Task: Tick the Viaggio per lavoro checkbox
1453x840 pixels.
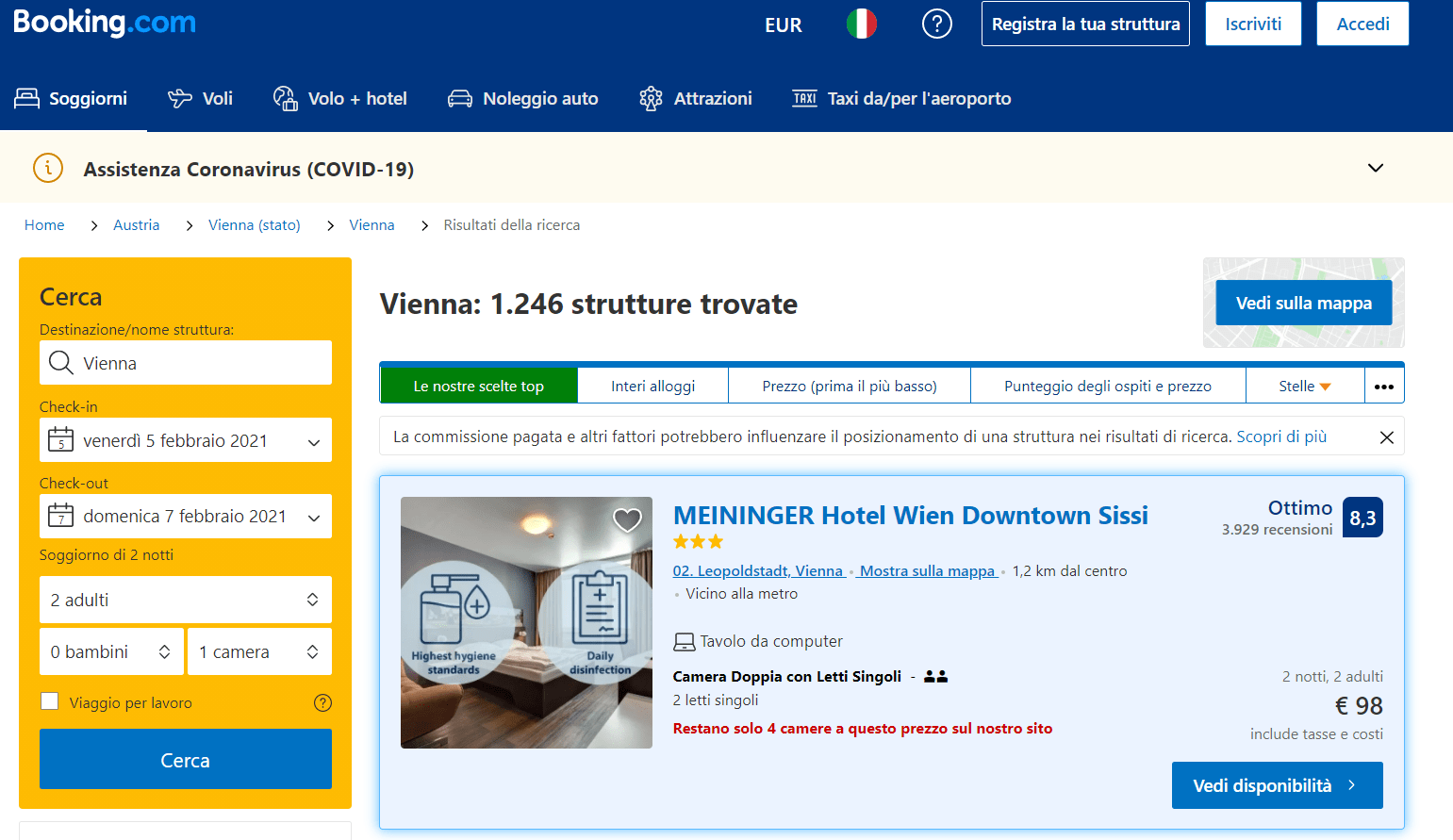Action: click(x=50, y=701)
